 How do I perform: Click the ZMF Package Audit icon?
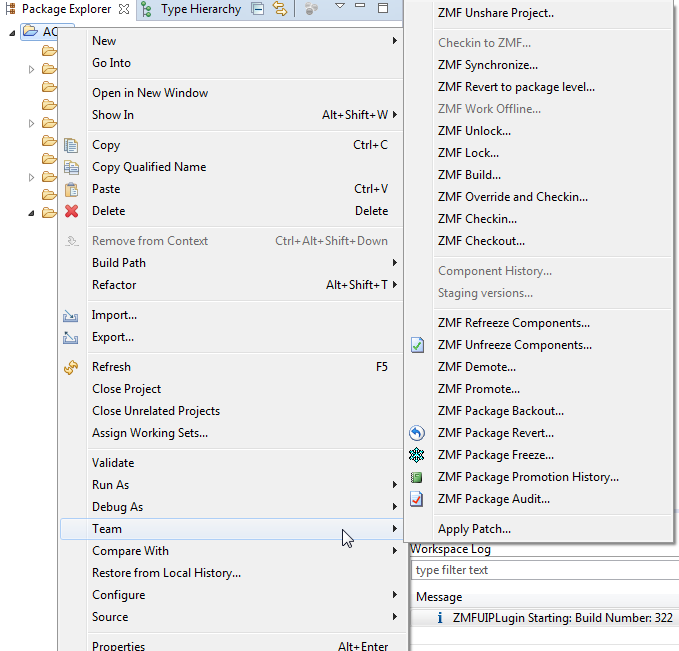coord(416,499)
